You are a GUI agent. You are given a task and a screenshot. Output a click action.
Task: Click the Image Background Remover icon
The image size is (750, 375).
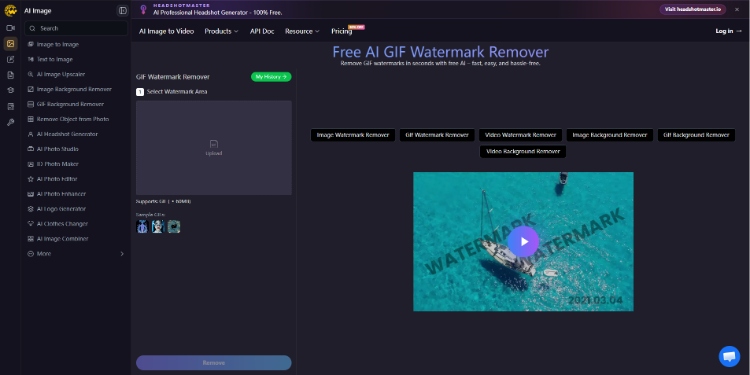(31, 89)
